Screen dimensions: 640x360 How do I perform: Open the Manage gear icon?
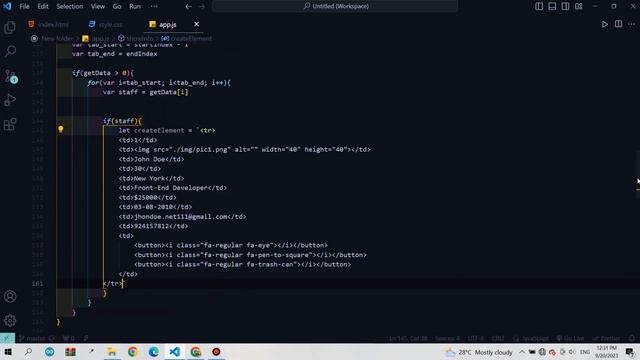10,320
